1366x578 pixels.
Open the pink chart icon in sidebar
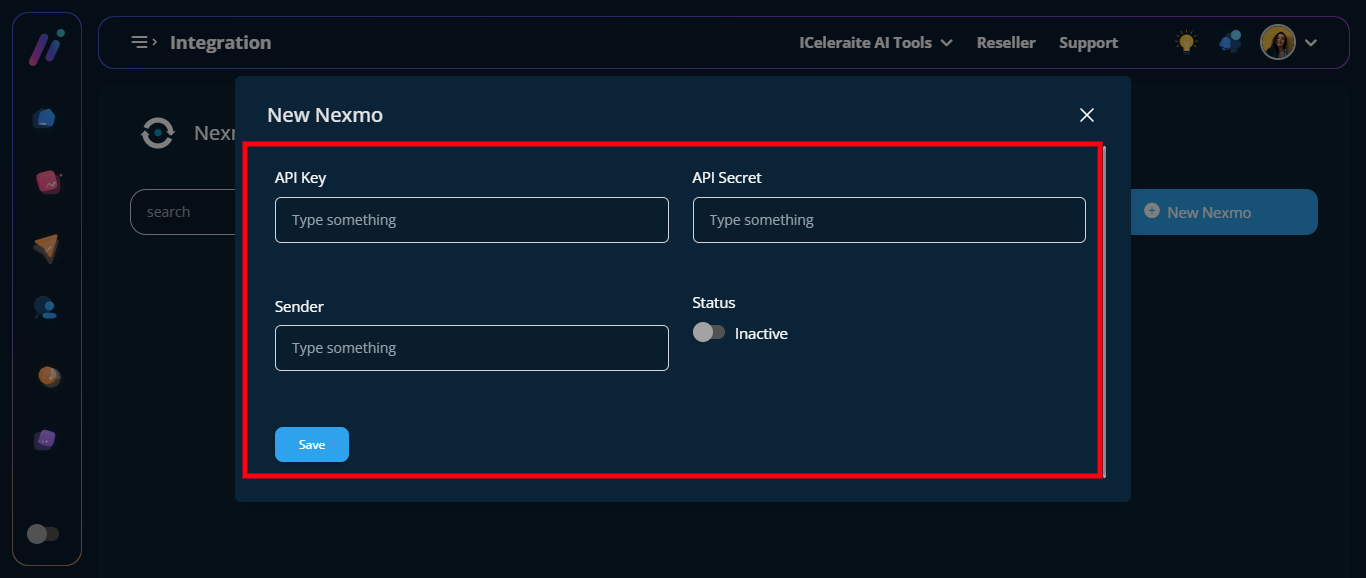[x=47, y=182]
